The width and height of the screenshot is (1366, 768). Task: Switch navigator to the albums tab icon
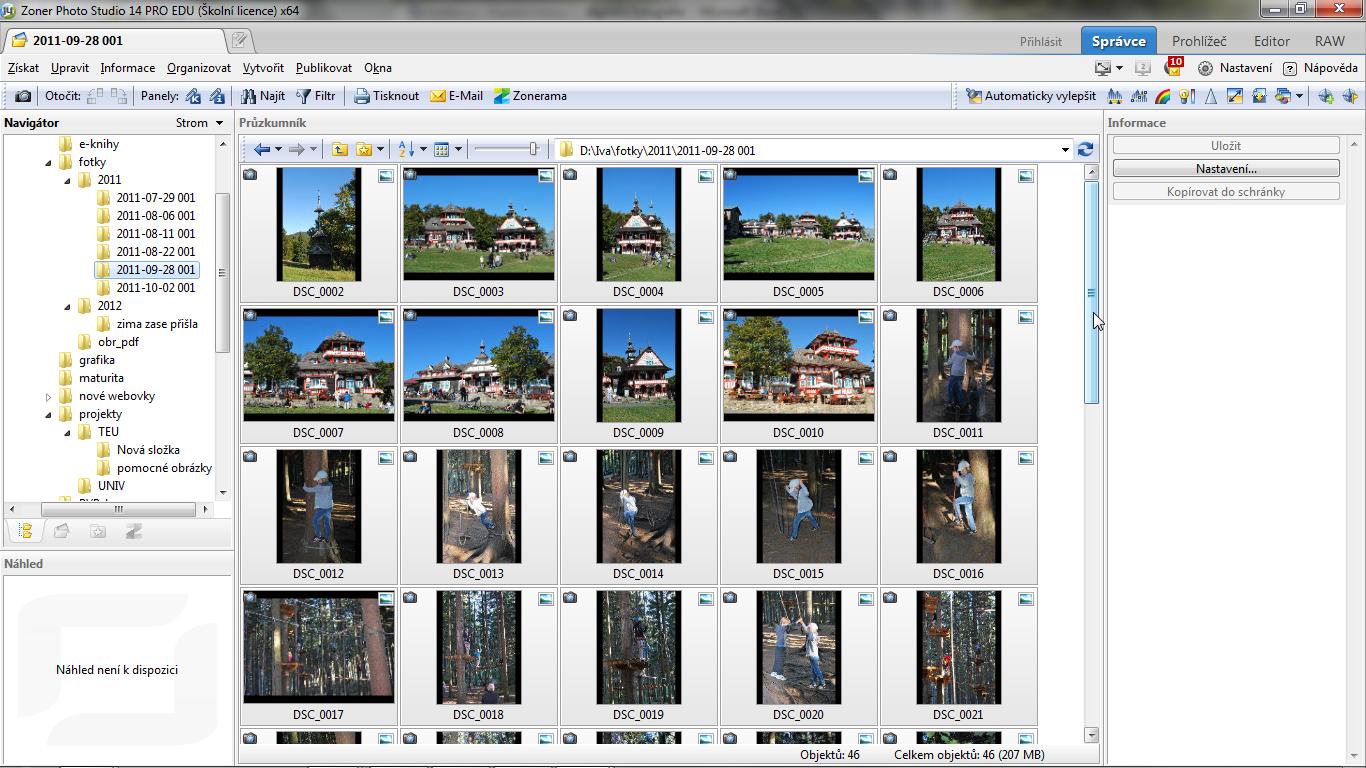61,532
